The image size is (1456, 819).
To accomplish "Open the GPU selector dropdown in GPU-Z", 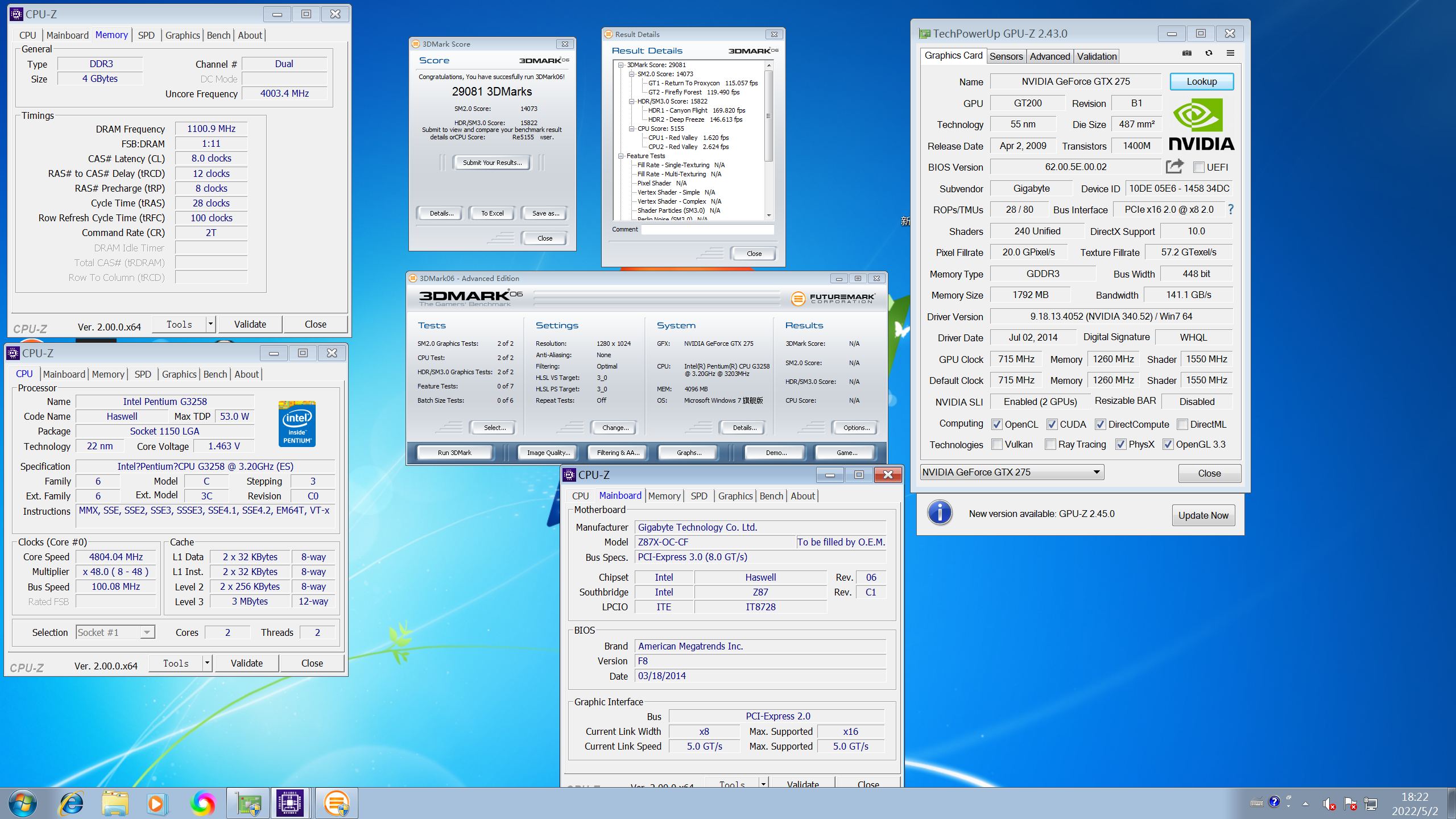I will pyautogui.click(x=1012, y=472).
